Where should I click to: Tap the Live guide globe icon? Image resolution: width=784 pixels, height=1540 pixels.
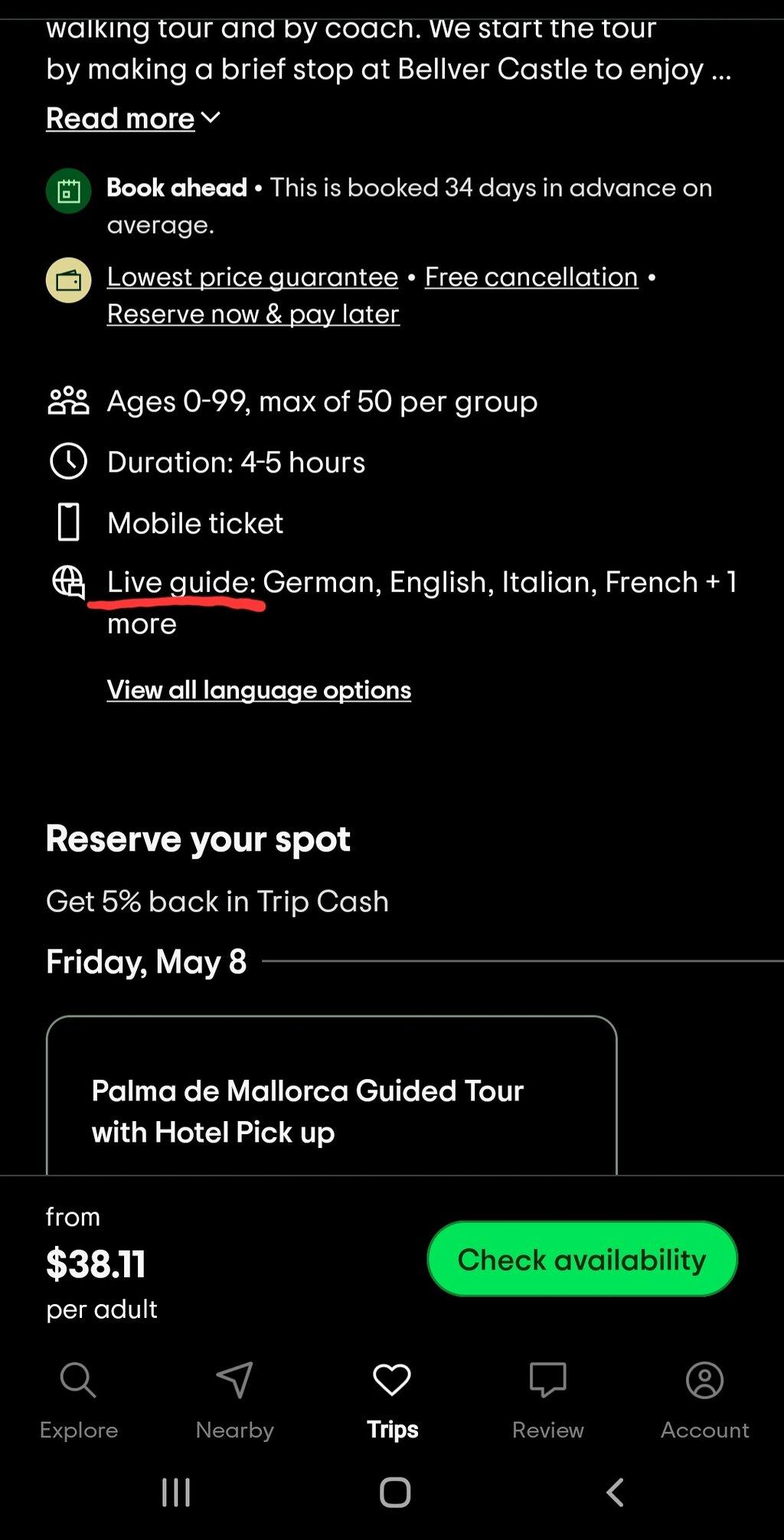69,583
